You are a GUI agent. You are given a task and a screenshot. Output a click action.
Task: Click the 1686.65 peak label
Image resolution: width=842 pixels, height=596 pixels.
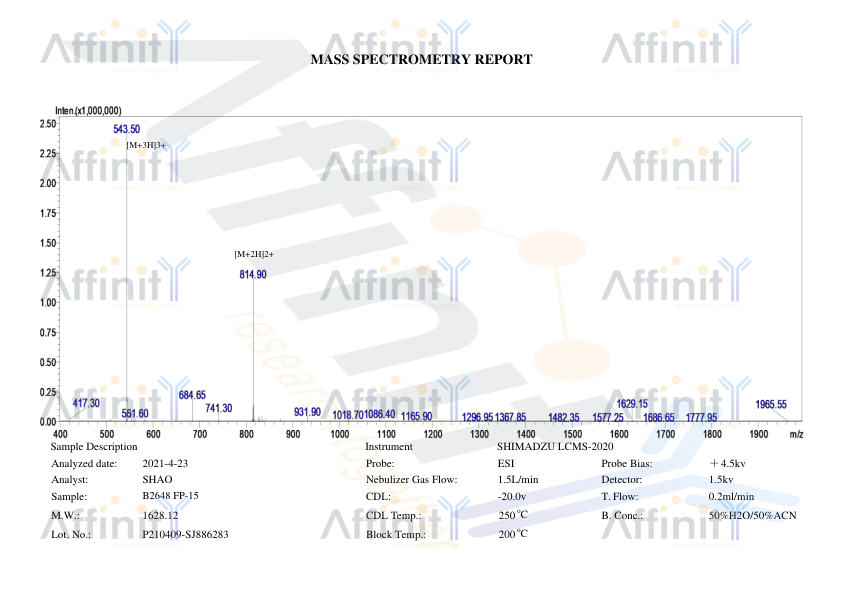tap(658, 417)
